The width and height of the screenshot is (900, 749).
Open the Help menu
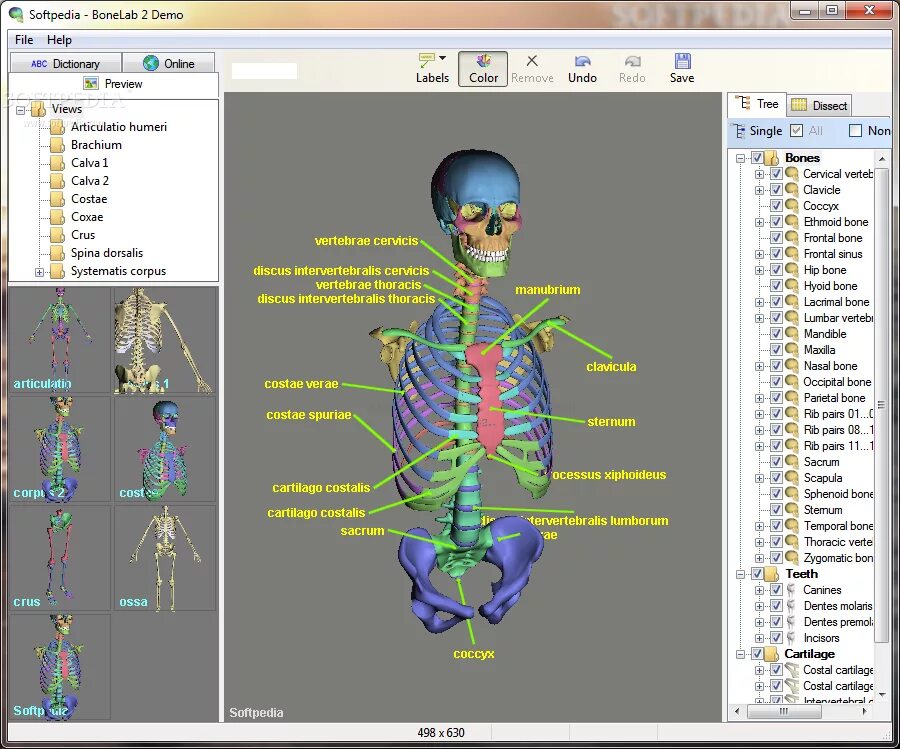coord(59,40)
